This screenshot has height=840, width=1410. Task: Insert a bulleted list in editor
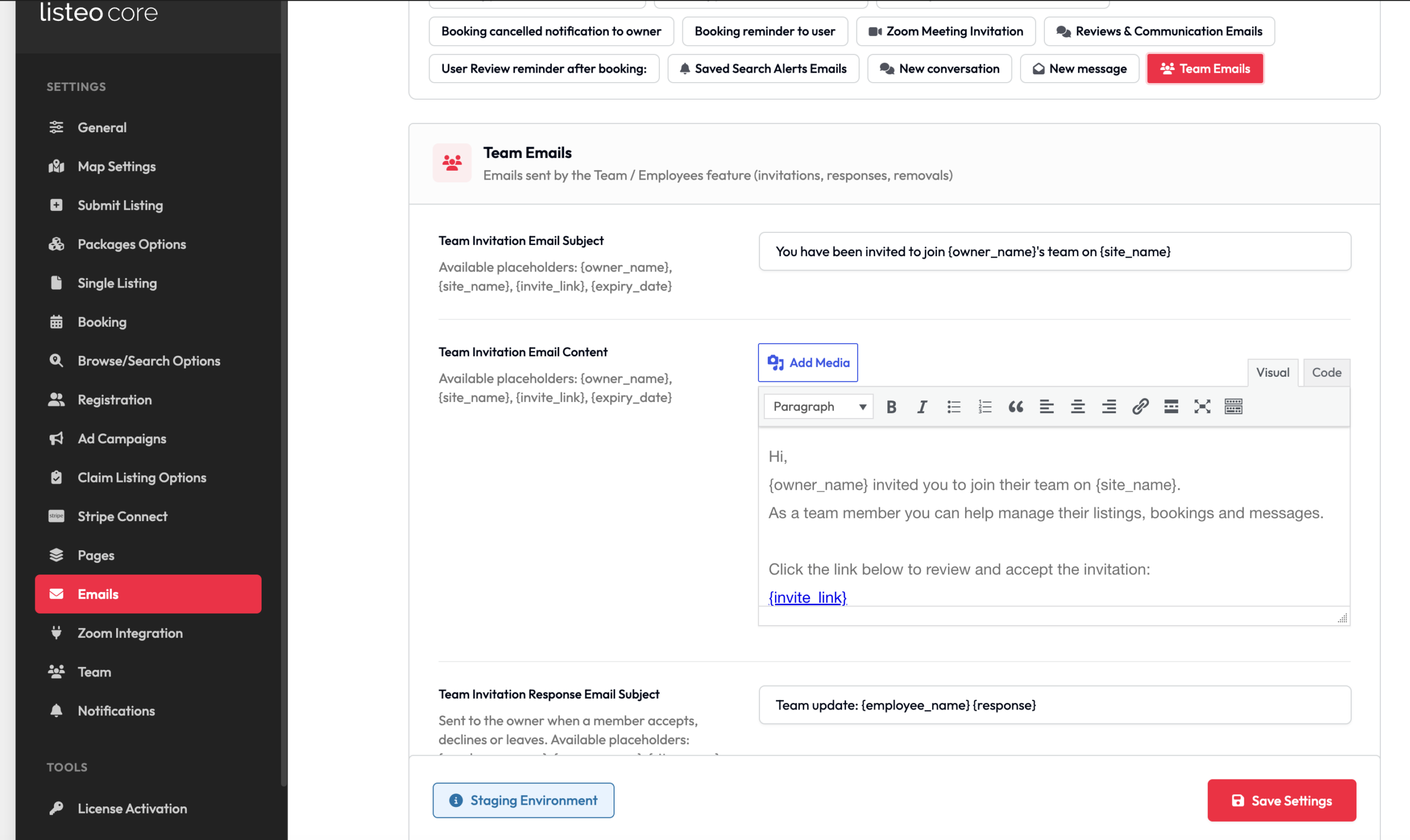pyautogui.click(x=954, y=407)
